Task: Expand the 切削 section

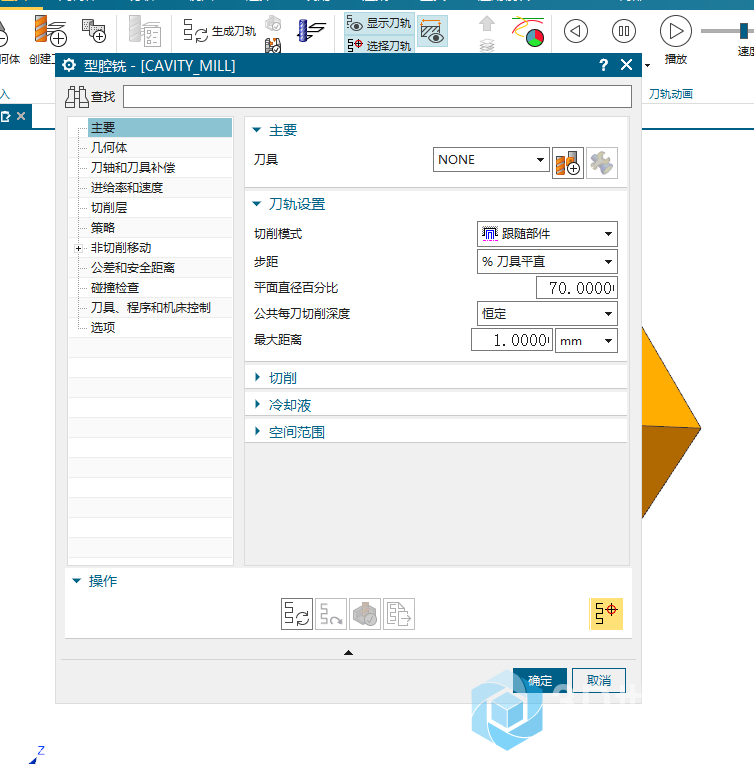Action: [257, 377]
